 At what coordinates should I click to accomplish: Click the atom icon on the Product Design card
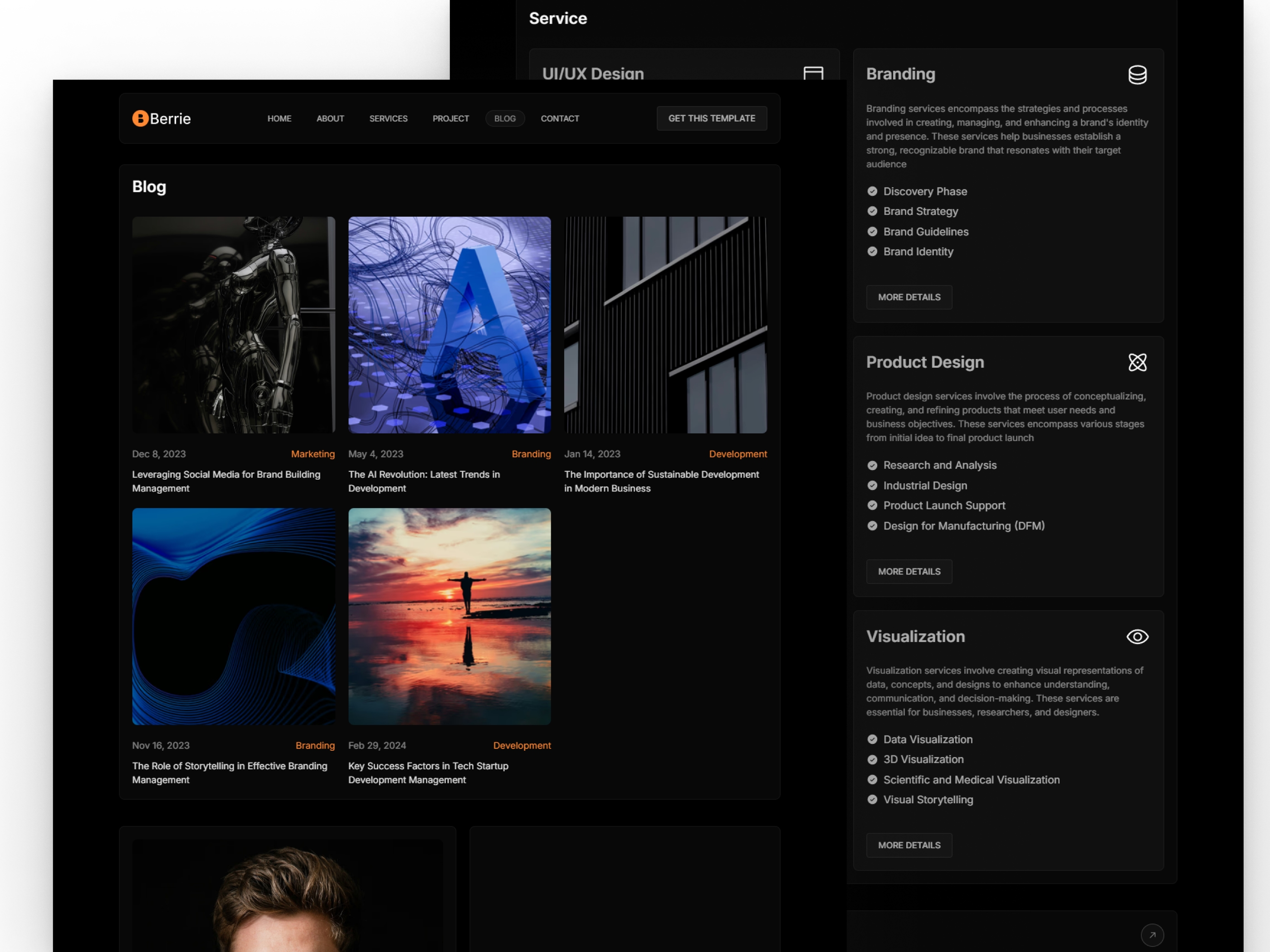click(x=1138, y=362)
